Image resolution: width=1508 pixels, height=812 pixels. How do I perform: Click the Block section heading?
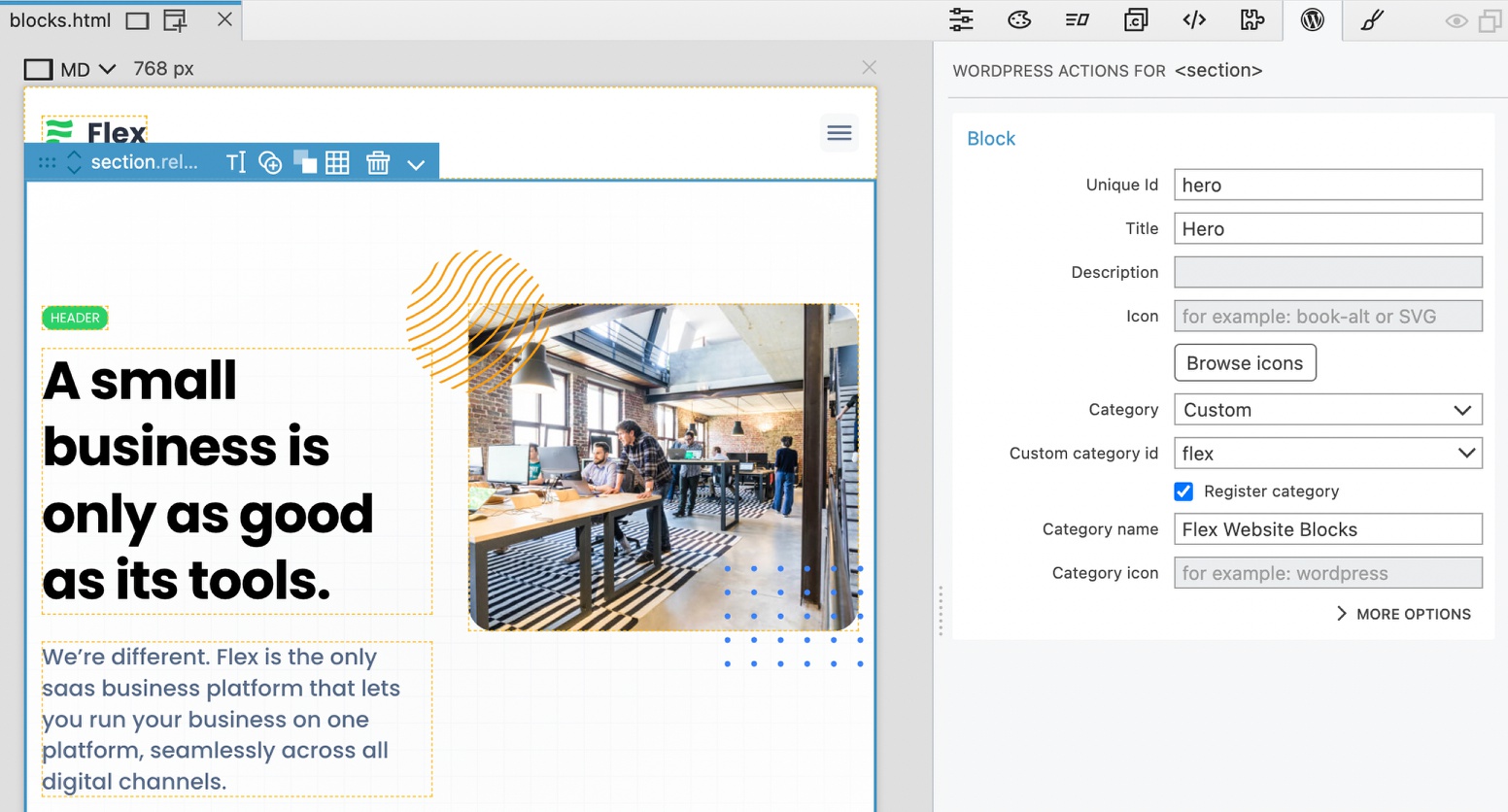coord(991,139)
